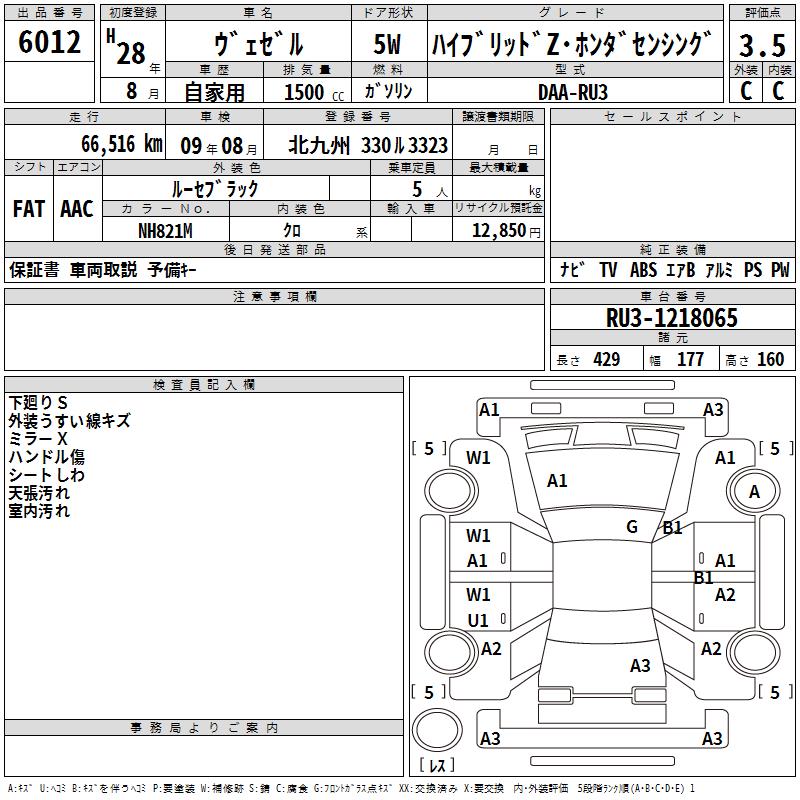This screenshot has height=800, width=800.
Task: Select recycle deposit 12,850円
Action: coord(506,231)
